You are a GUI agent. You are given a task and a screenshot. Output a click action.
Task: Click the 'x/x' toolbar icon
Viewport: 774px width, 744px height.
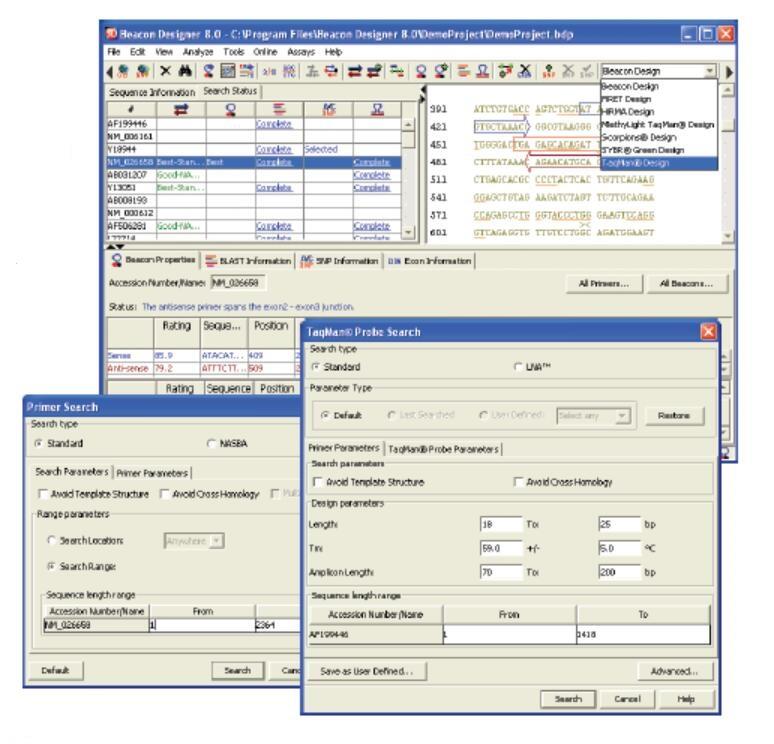[269, 72]
